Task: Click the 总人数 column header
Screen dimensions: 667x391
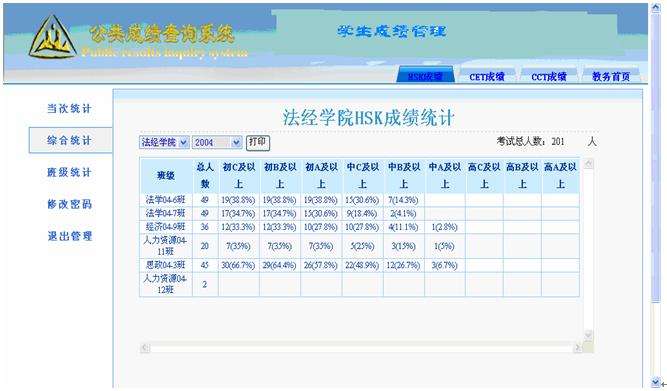Action: (x=205, y=176)
